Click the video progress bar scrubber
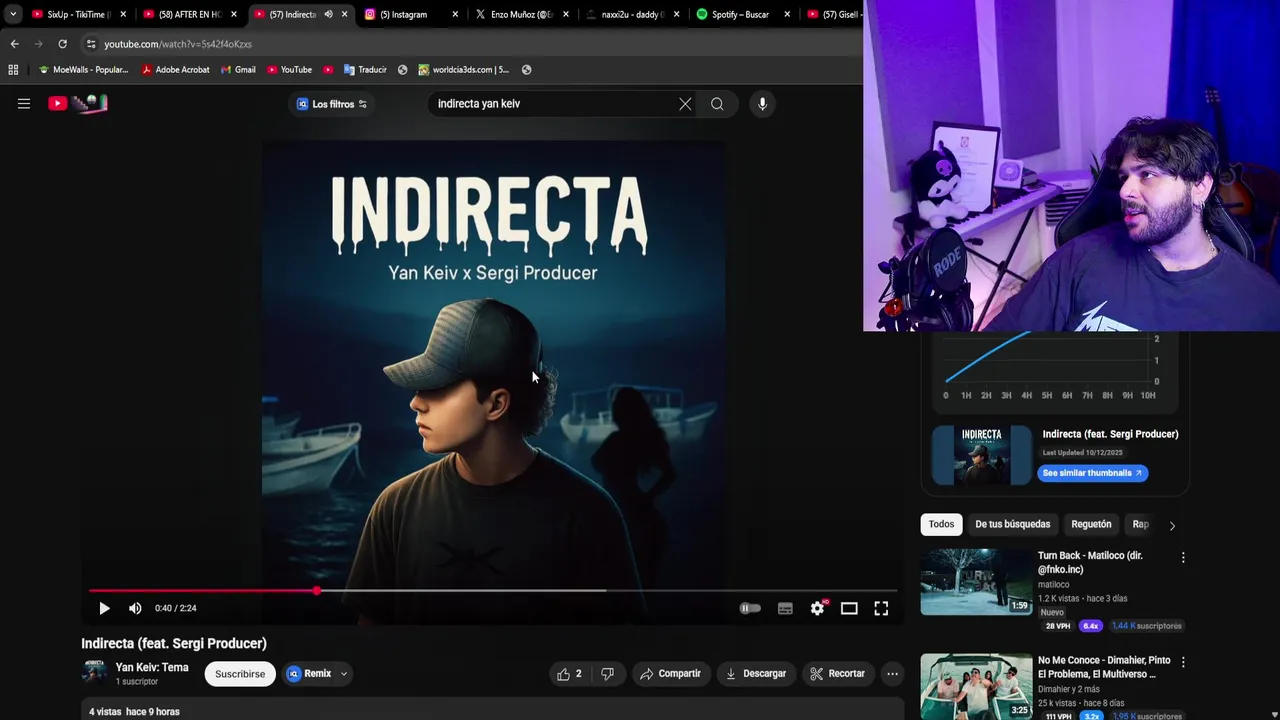 (317, 591)
